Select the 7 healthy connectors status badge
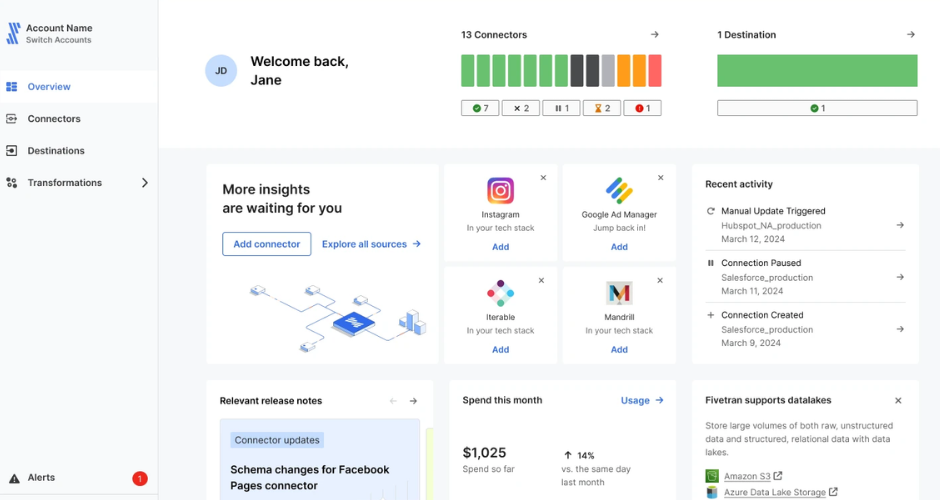 [480, 108]
